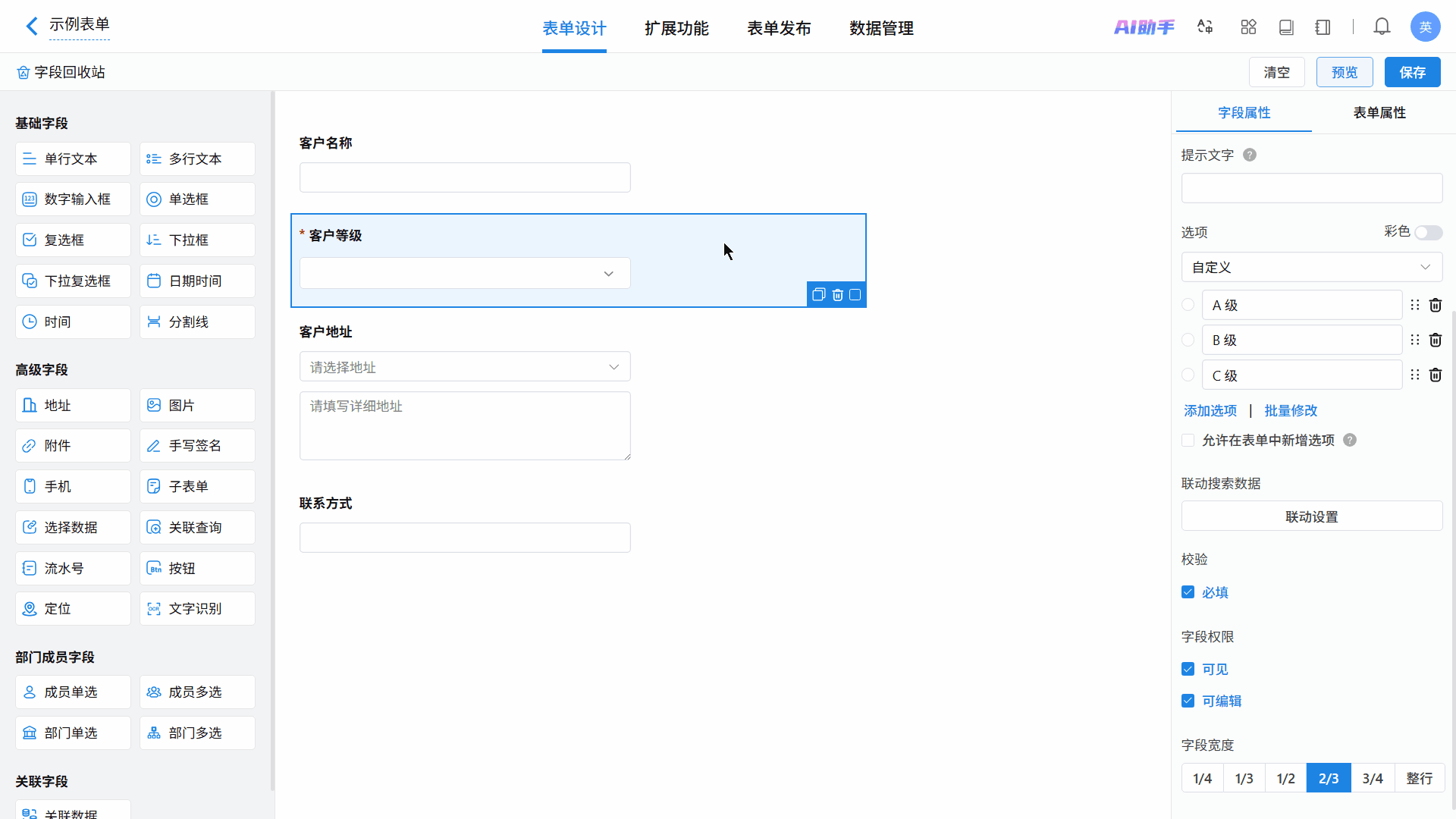The width and height of the screenshot is (1456, 819).
Task: Click the 保存 button
Action: pos(1412,72)
